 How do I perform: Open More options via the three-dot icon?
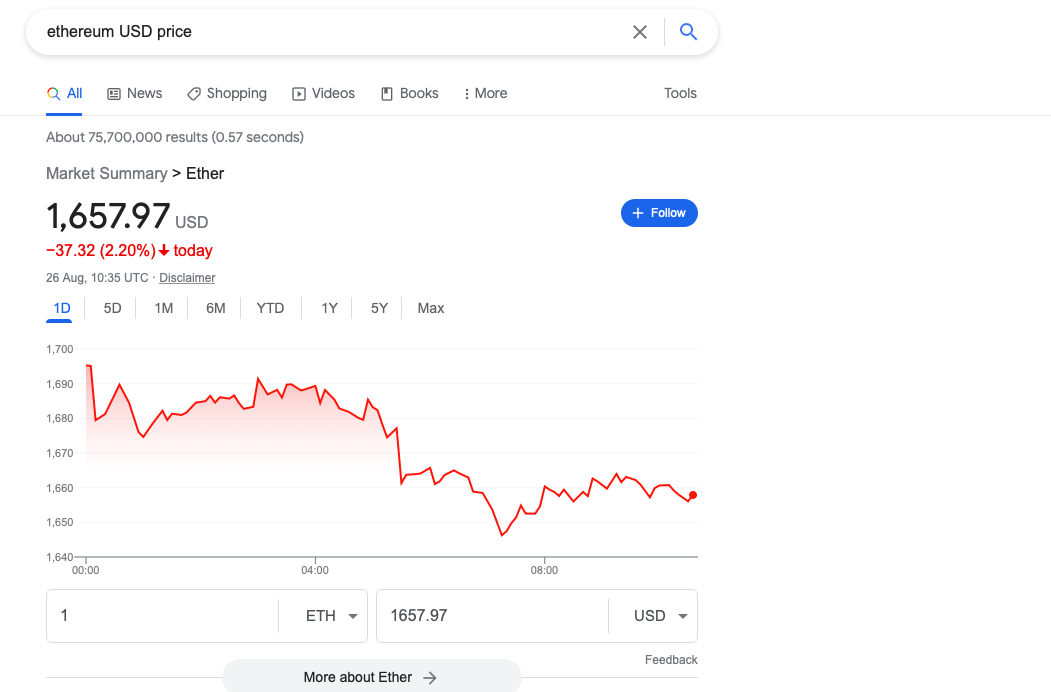click(467, 93)
